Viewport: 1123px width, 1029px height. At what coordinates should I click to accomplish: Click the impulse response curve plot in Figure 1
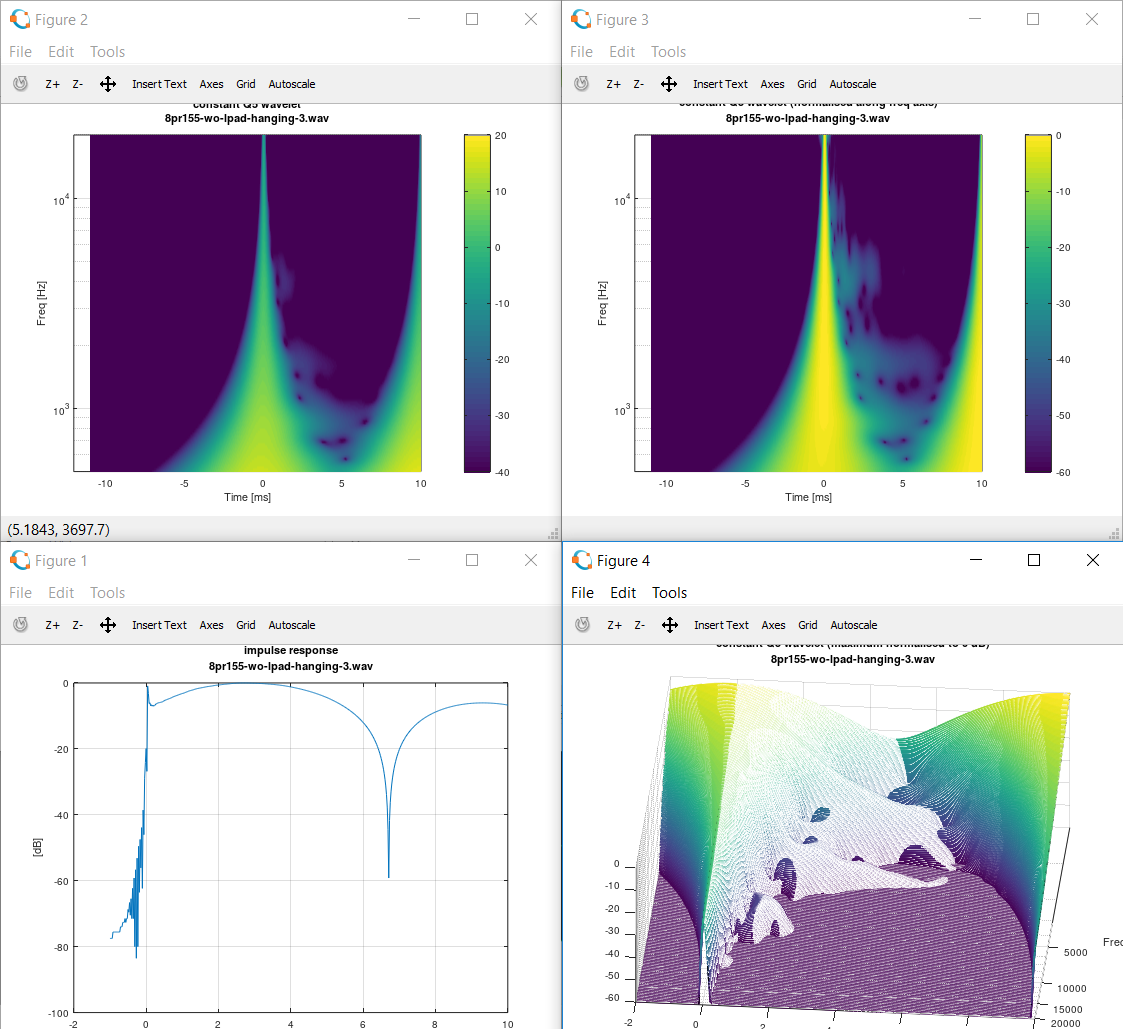291,849
